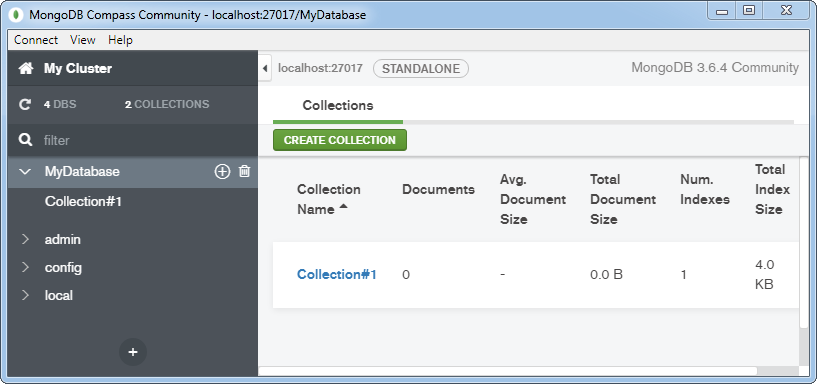Open the Help menu
This screenshot has width=817, height=384.
click(x=120, y=40)
